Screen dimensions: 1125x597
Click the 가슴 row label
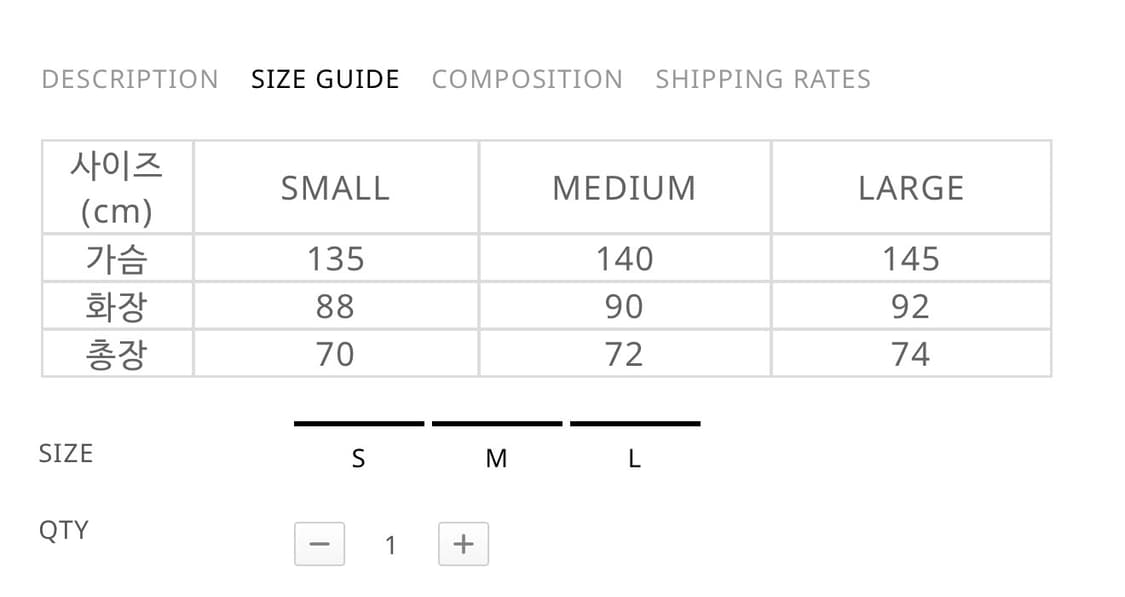point(117,259)
